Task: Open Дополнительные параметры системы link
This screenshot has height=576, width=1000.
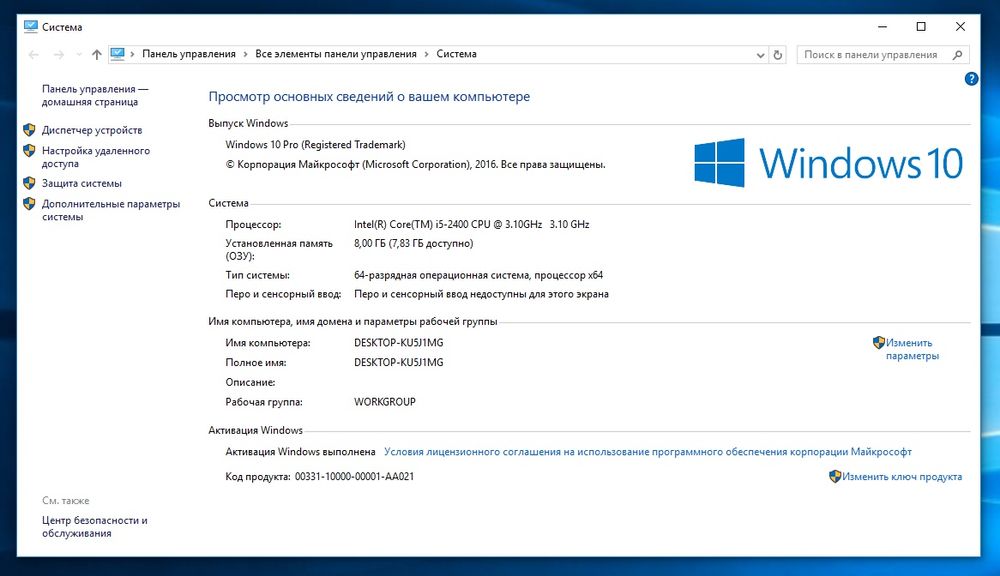Action: 111,210
